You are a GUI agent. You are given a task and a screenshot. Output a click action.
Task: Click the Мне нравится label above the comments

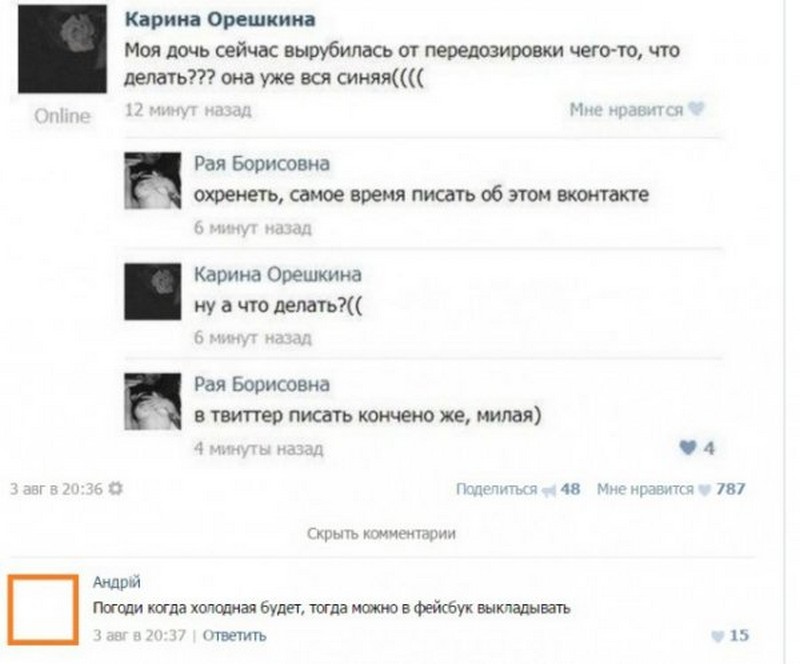tap(626, 110)
